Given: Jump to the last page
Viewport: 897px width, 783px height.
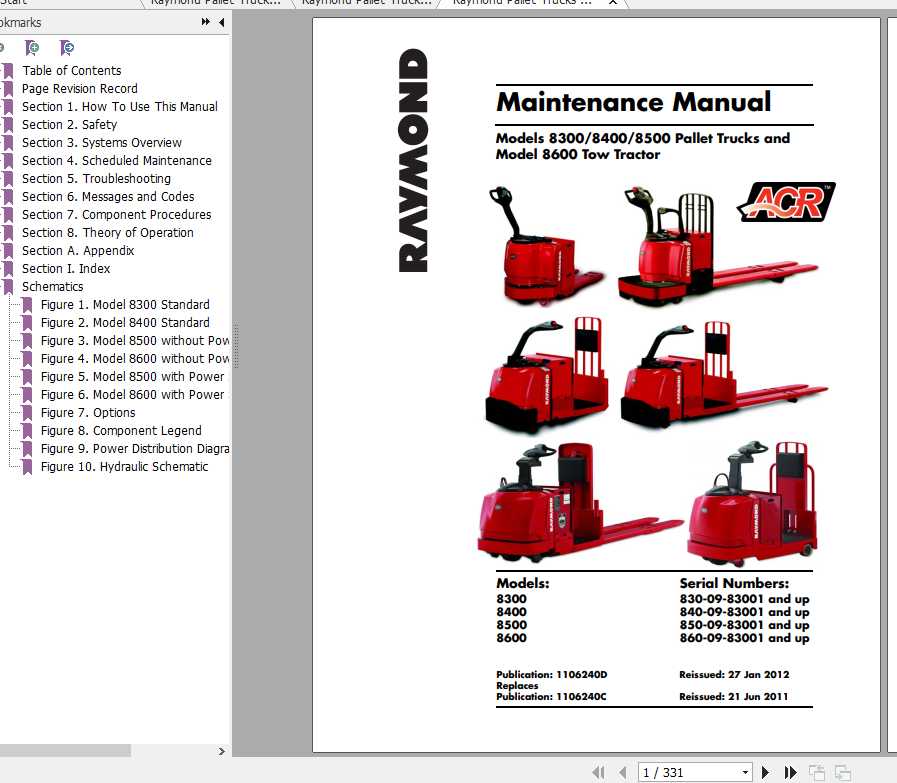Looking at the screenshot, I should click(x=791, y=773).
